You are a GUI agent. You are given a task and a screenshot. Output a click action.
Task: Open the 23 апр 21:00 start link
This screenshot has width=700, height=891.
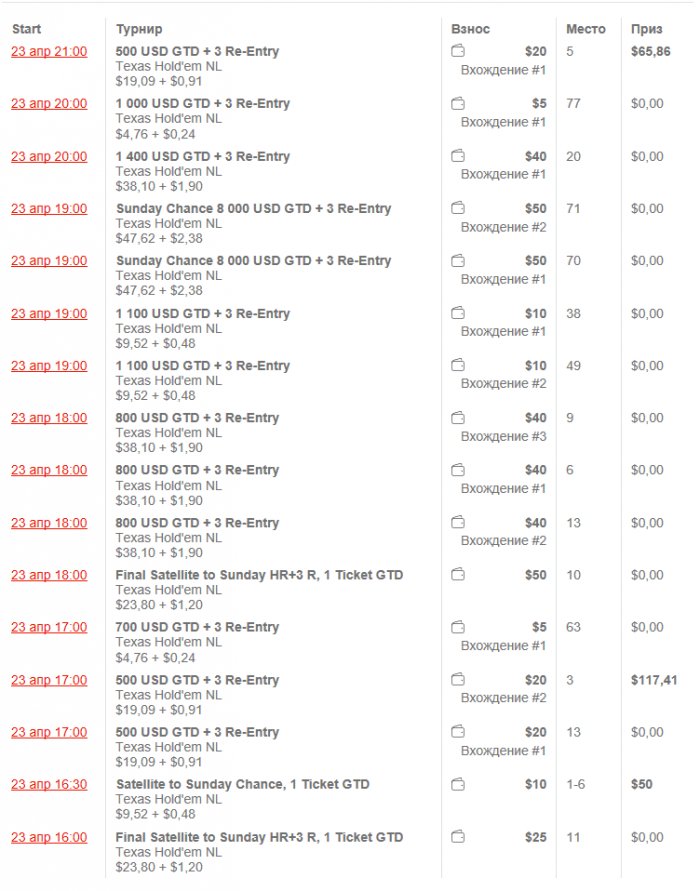(x=49, y=51)
